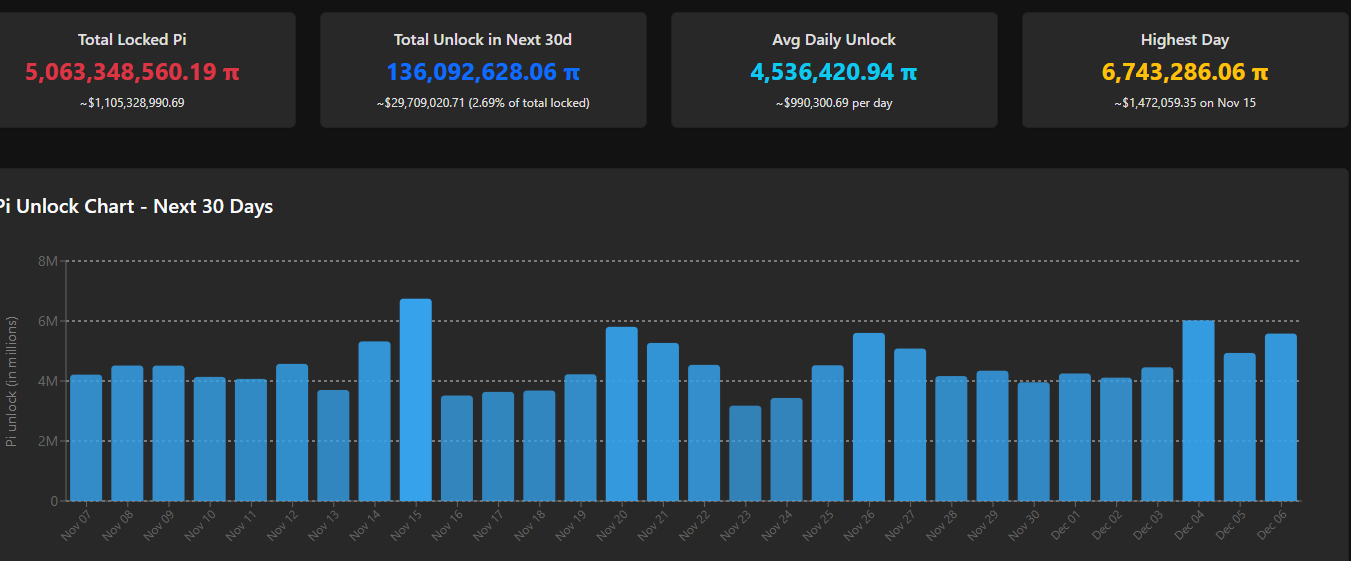The width and height of the screenshot is (1351, 561).
Task: Click the Pi unlock y-axis title
Action: point(12,381)
